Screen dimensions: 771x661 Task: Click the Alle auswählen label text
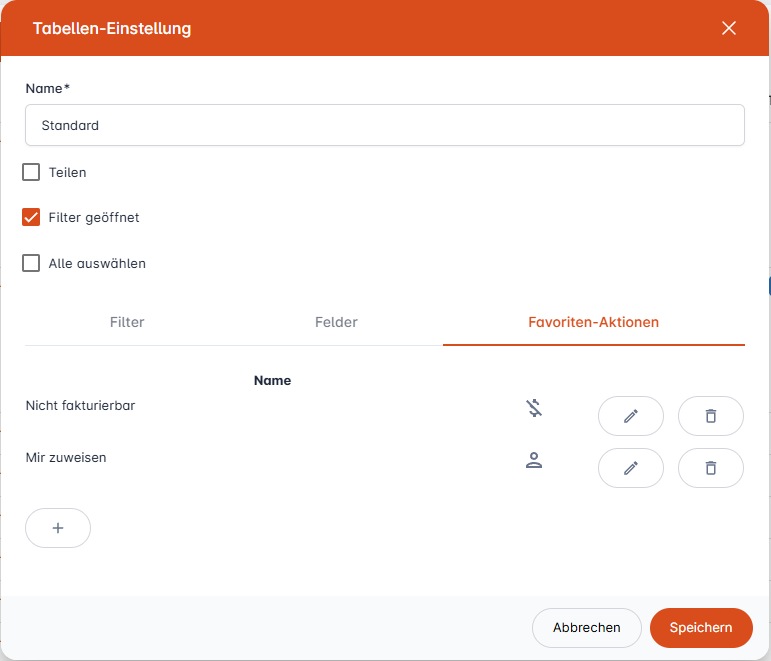[x=97, y=264]
